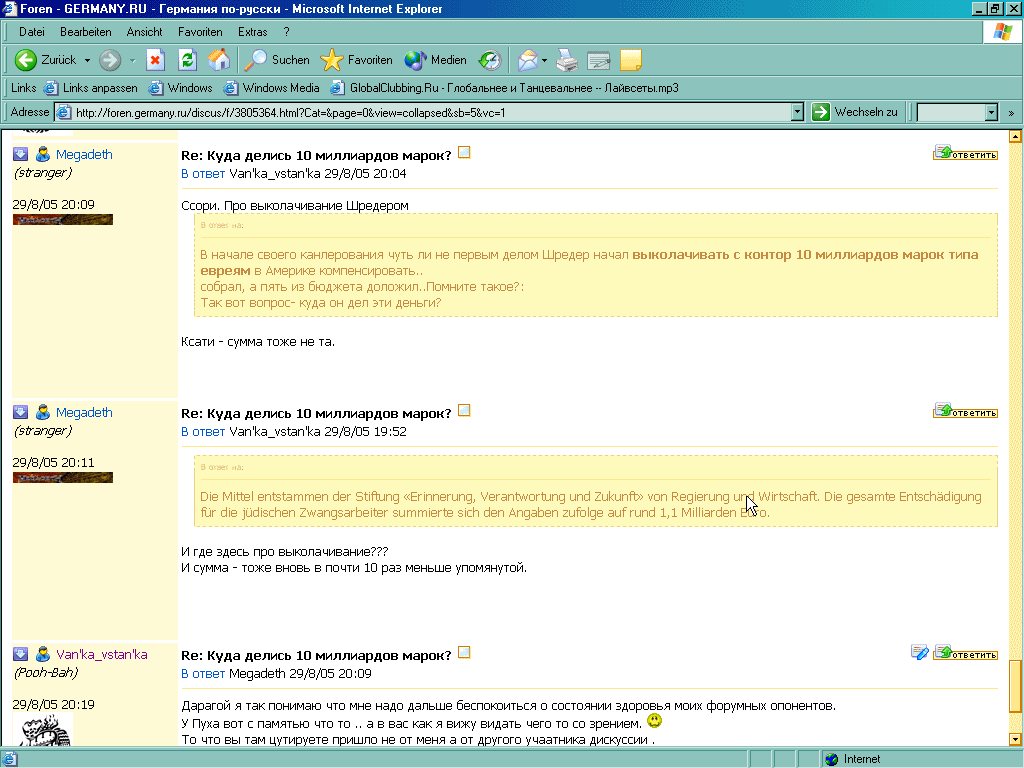Click ответить reply button on Van'ka_vstan'ka post
1024x768 pixels.
click(965, 652)
